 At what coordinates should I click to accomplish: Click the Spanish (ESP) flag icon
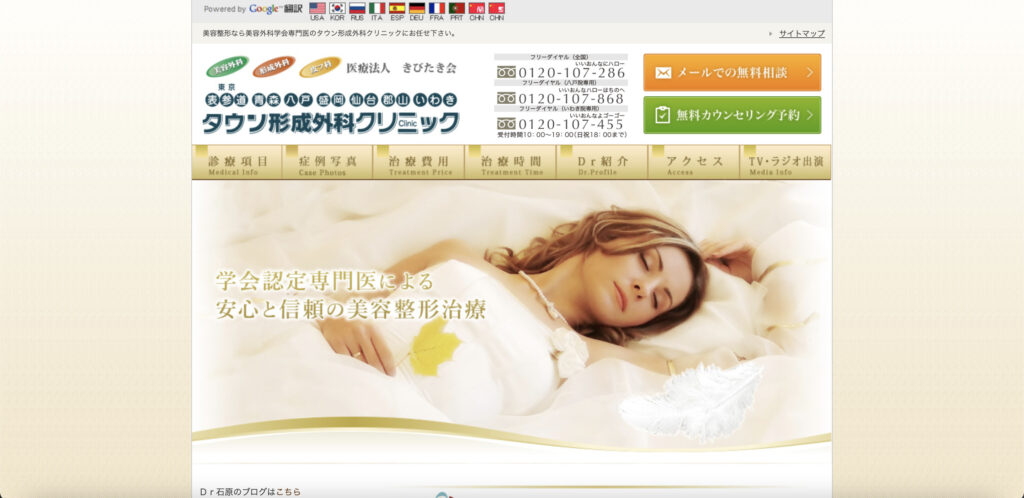397,8
